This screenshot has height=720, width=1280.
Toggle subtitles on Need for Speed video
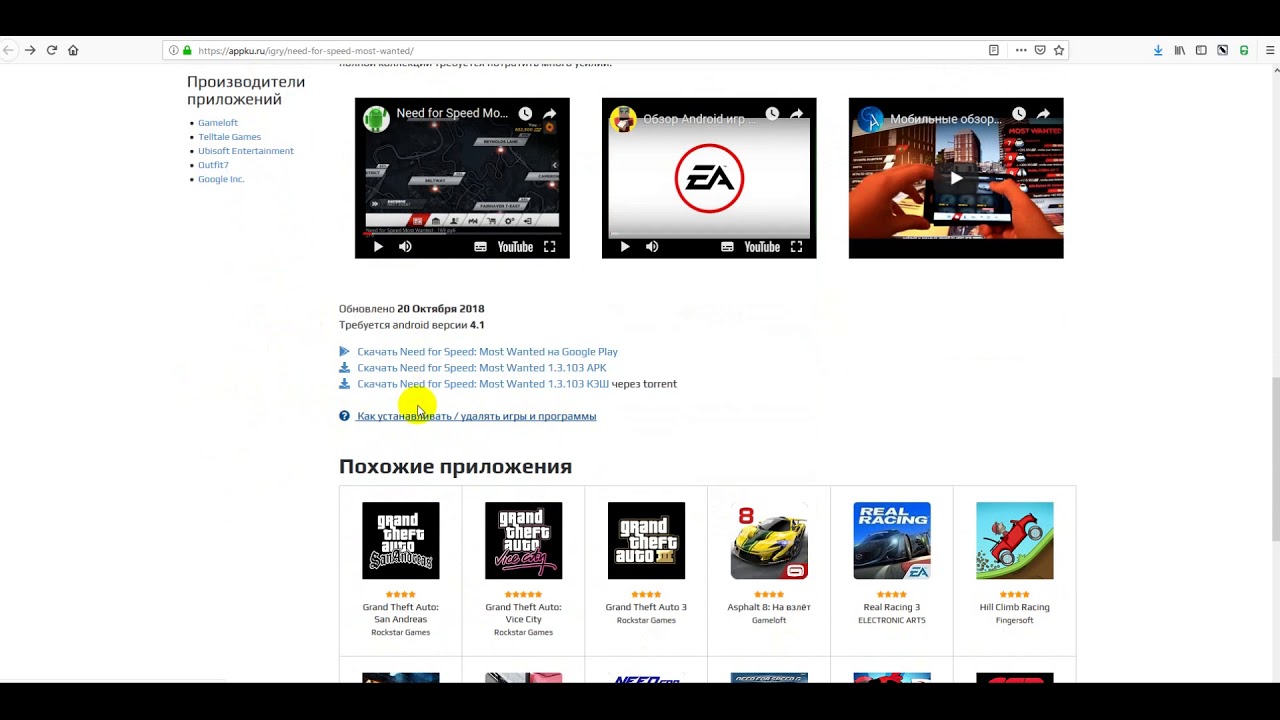(x=480, y=247)
